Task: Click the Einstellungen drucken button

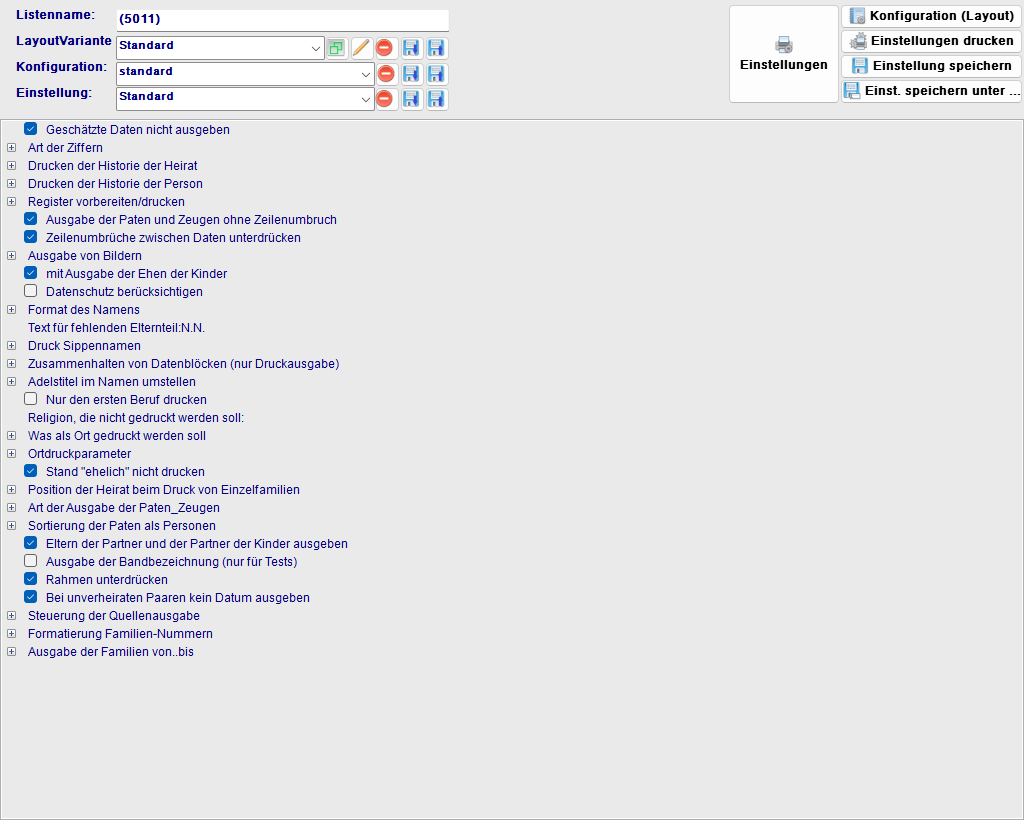Action: pos(930,40)
